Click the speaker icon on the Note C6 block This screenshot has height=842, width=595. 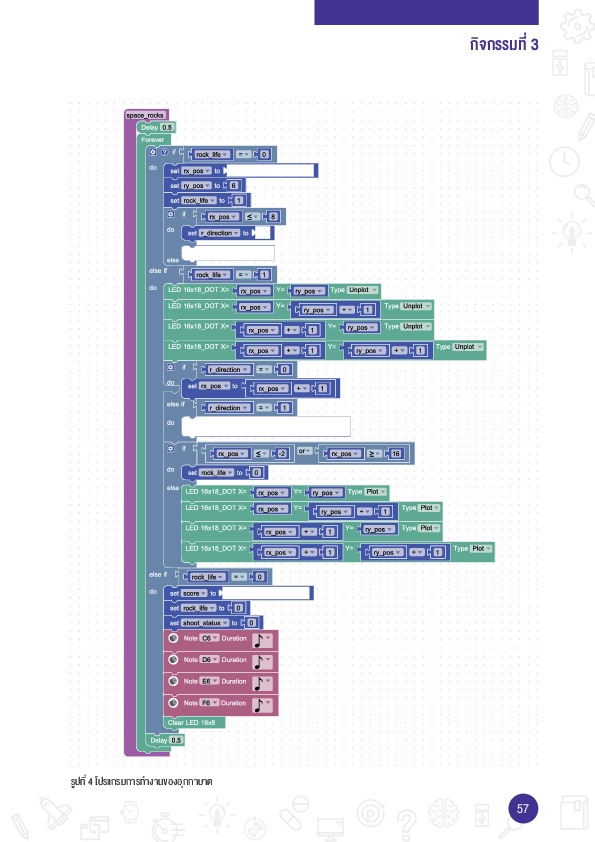(x=173, y=638)
